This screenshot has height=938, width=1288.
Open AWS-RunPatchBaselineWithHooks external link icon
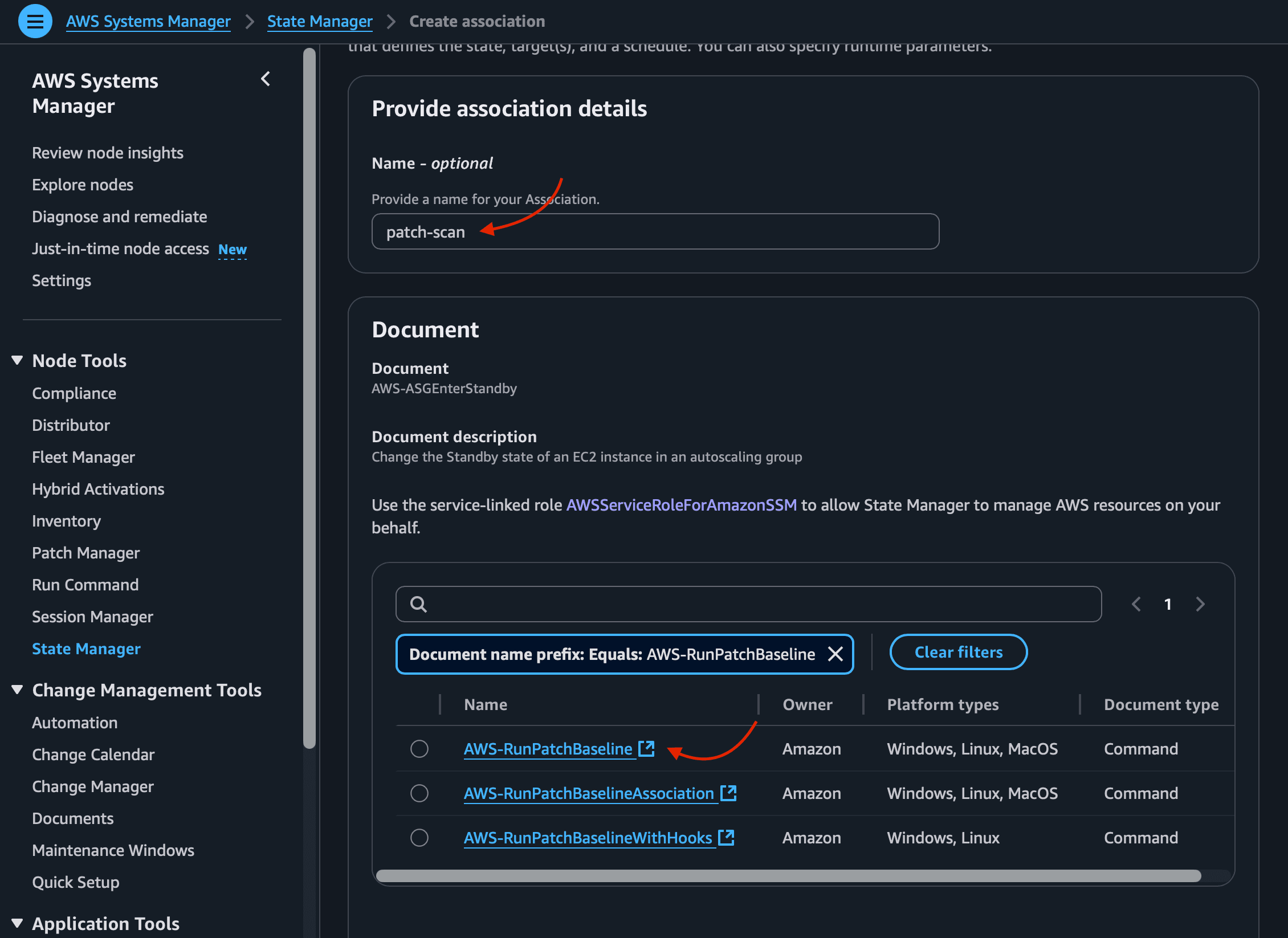[x=726, y=837]
